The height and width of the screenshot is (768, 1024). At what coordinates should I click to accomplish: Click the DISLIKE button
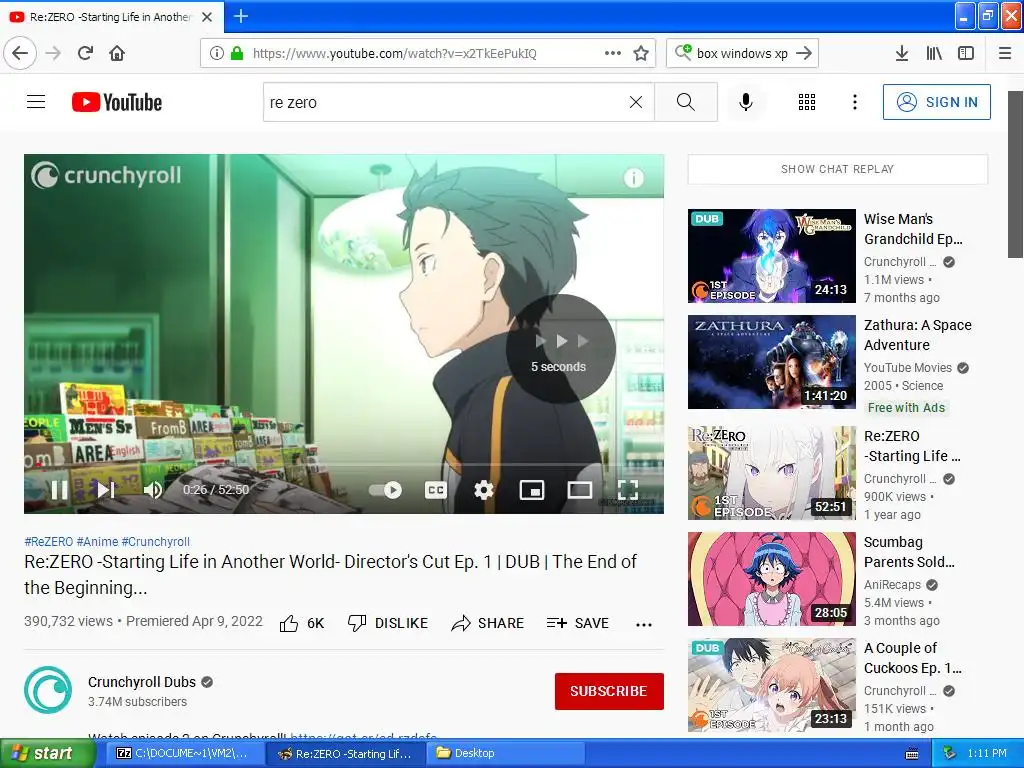388,623
